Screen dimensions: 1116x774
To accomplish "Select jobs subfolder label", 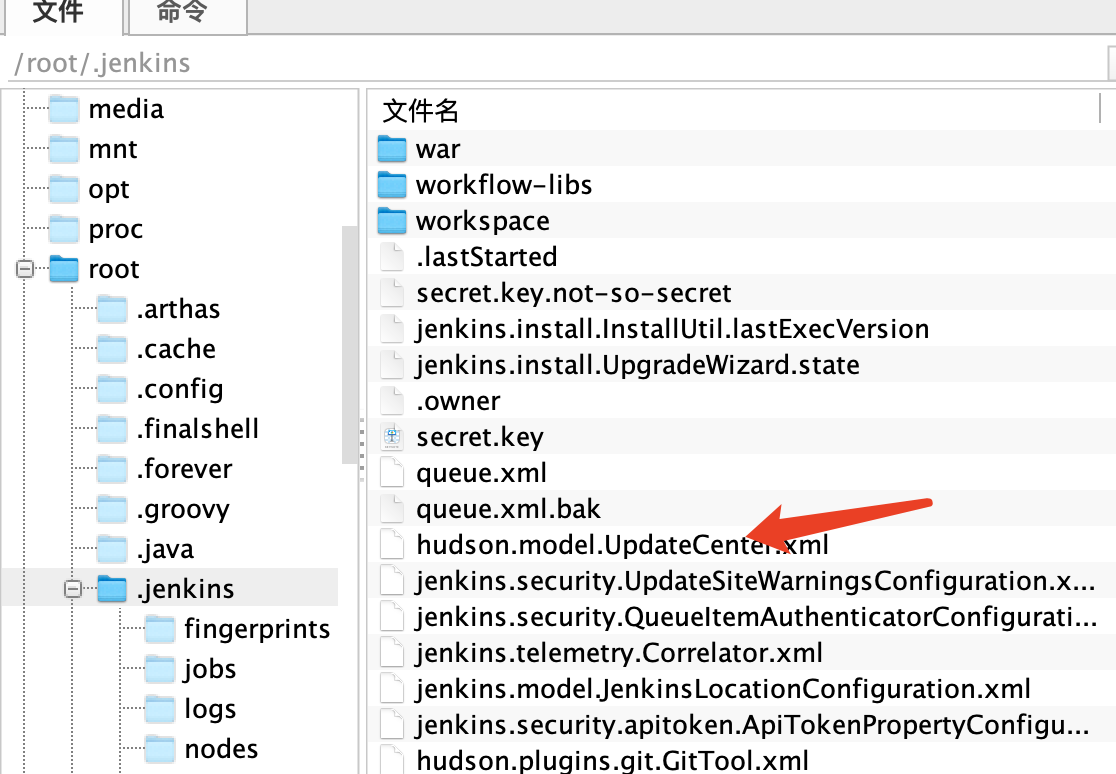I will pyautogui.click(x=210, y=669).
